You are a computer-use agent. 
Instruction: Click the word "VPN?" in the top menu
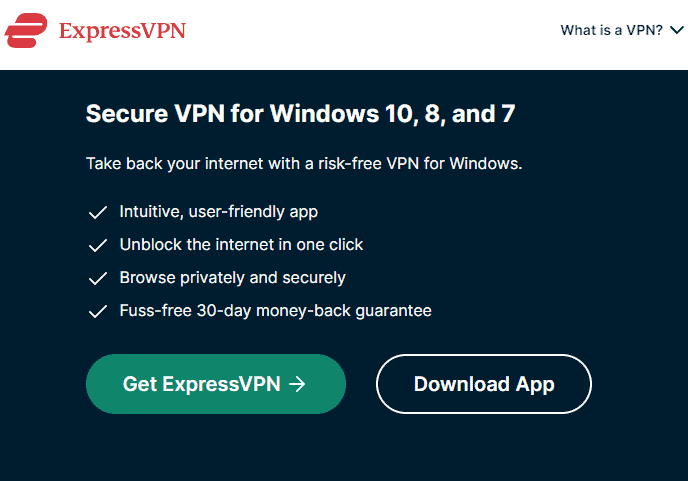point(644,30)
